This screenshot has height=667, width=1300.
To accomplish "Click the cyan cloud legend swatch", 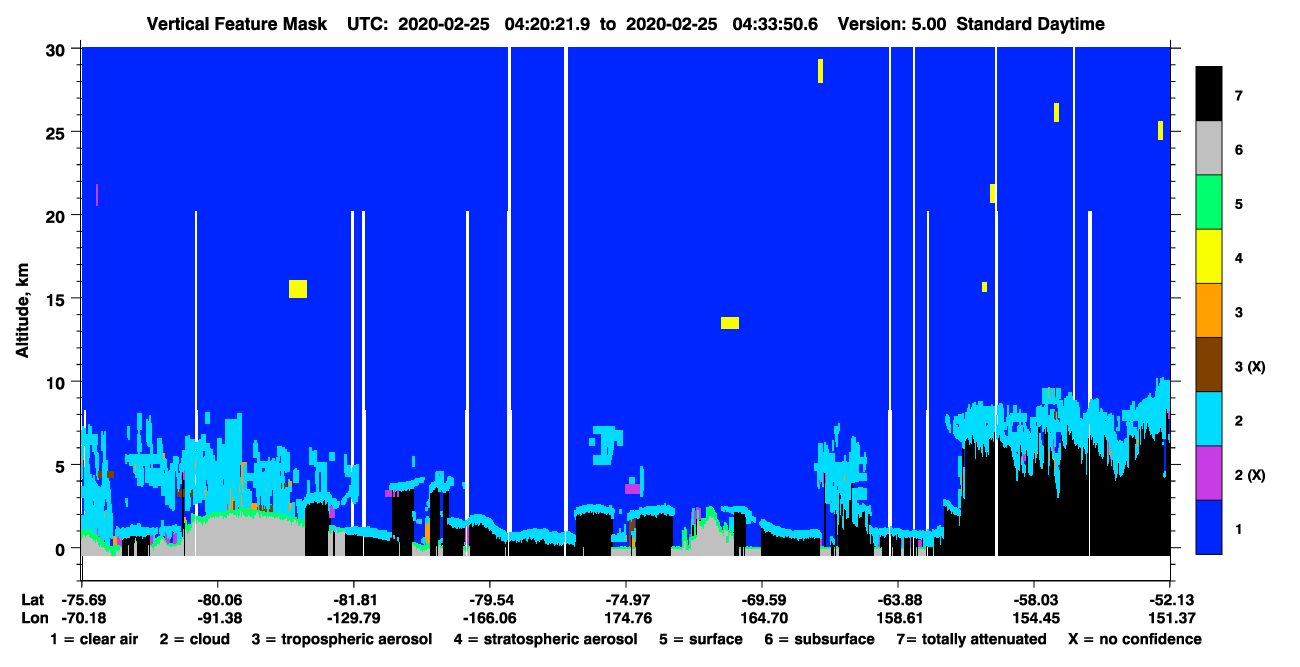I will click(x=1209, y=419).
